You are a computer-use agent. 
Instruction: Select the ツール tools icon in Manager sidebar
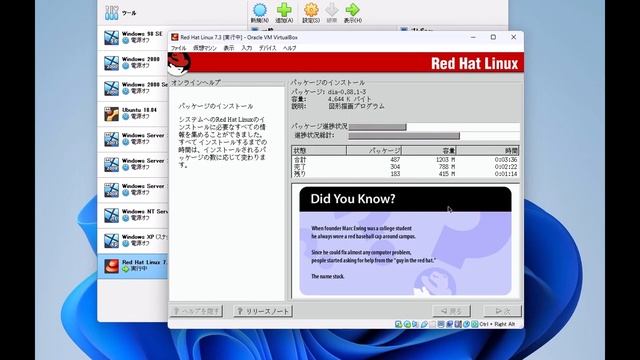point(111,13)
